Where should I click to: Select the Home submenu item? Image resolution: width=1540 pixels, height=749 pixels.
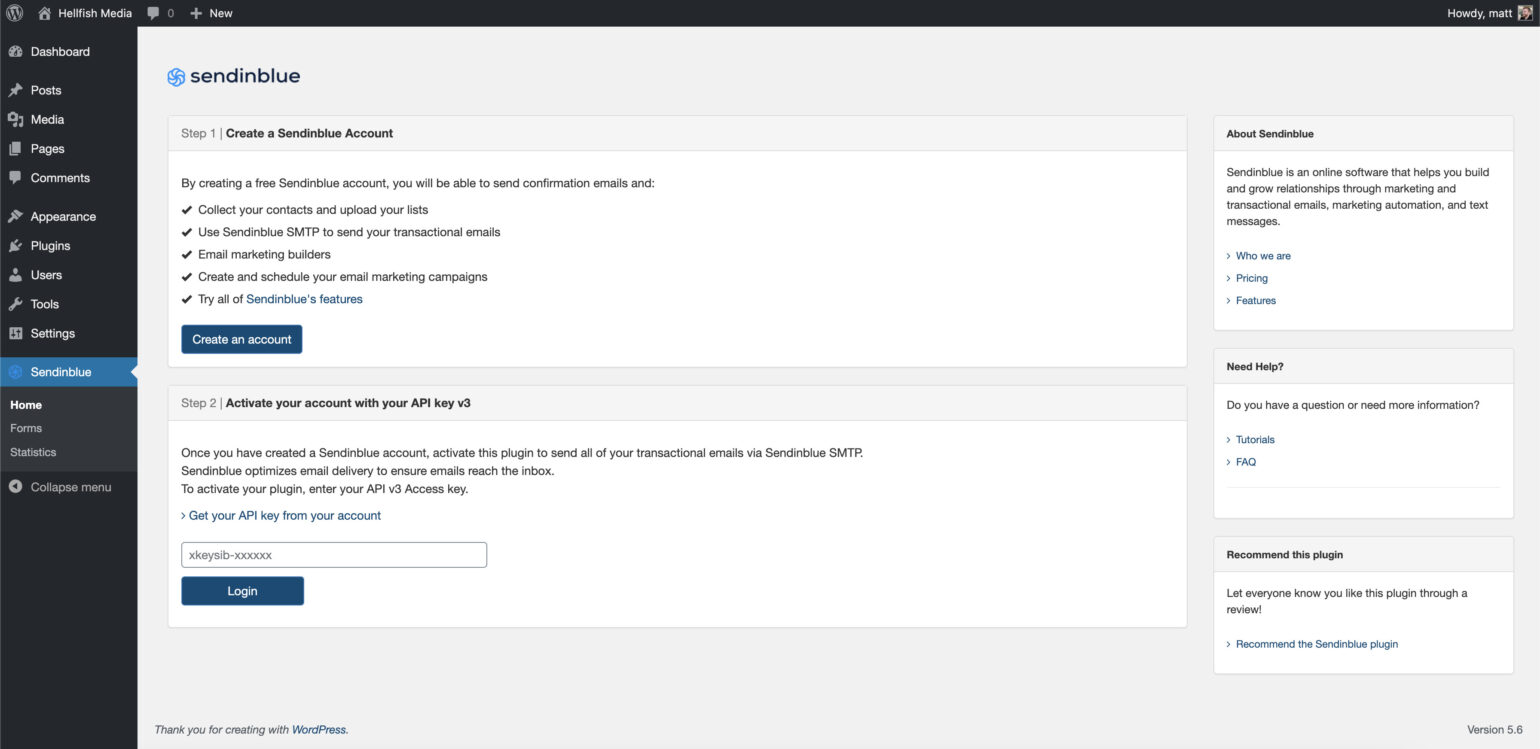pos(26,405)
